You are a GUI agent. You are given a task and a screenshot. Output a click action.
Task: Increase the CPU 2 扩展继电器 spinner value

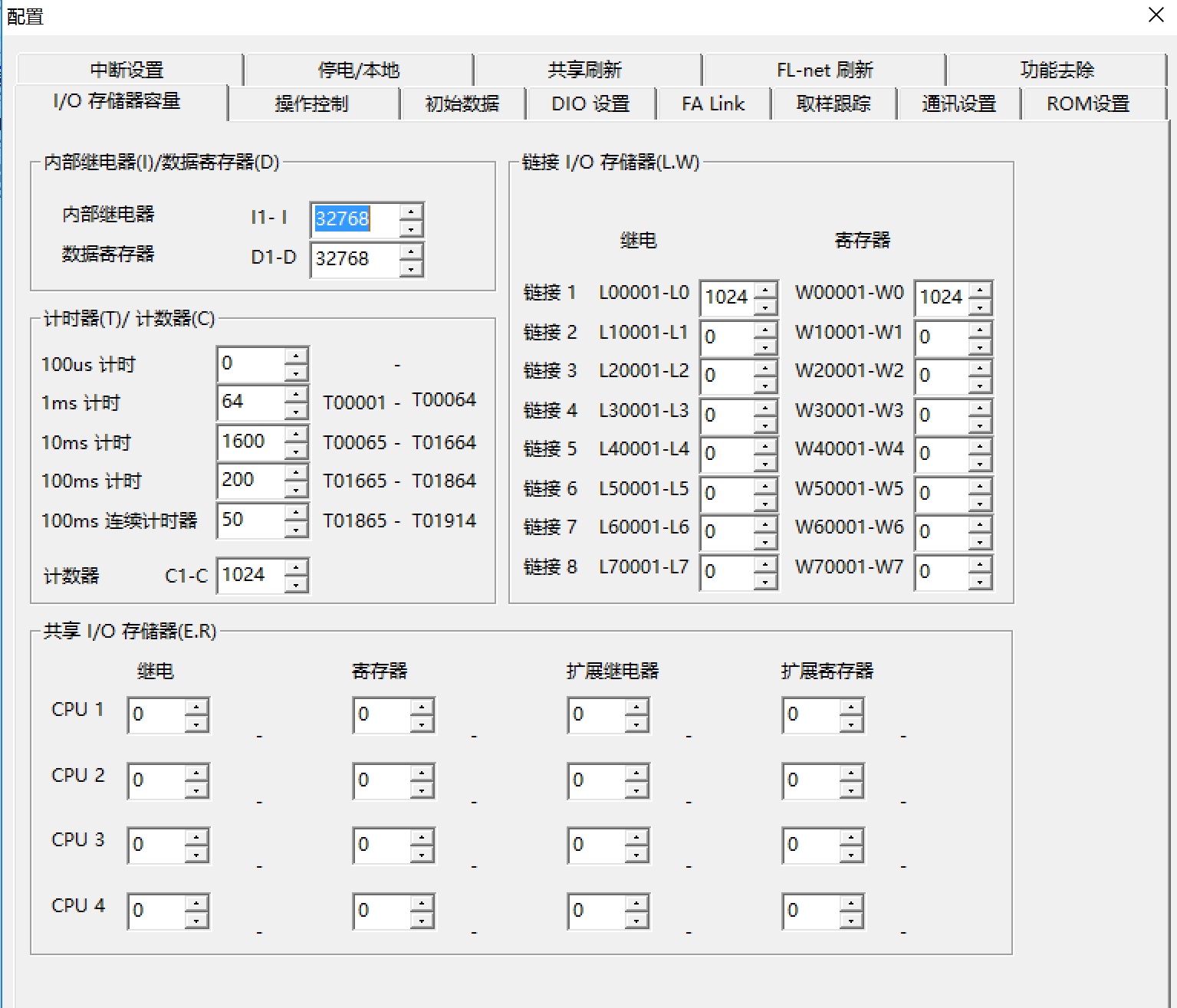(x=636, y=771)
